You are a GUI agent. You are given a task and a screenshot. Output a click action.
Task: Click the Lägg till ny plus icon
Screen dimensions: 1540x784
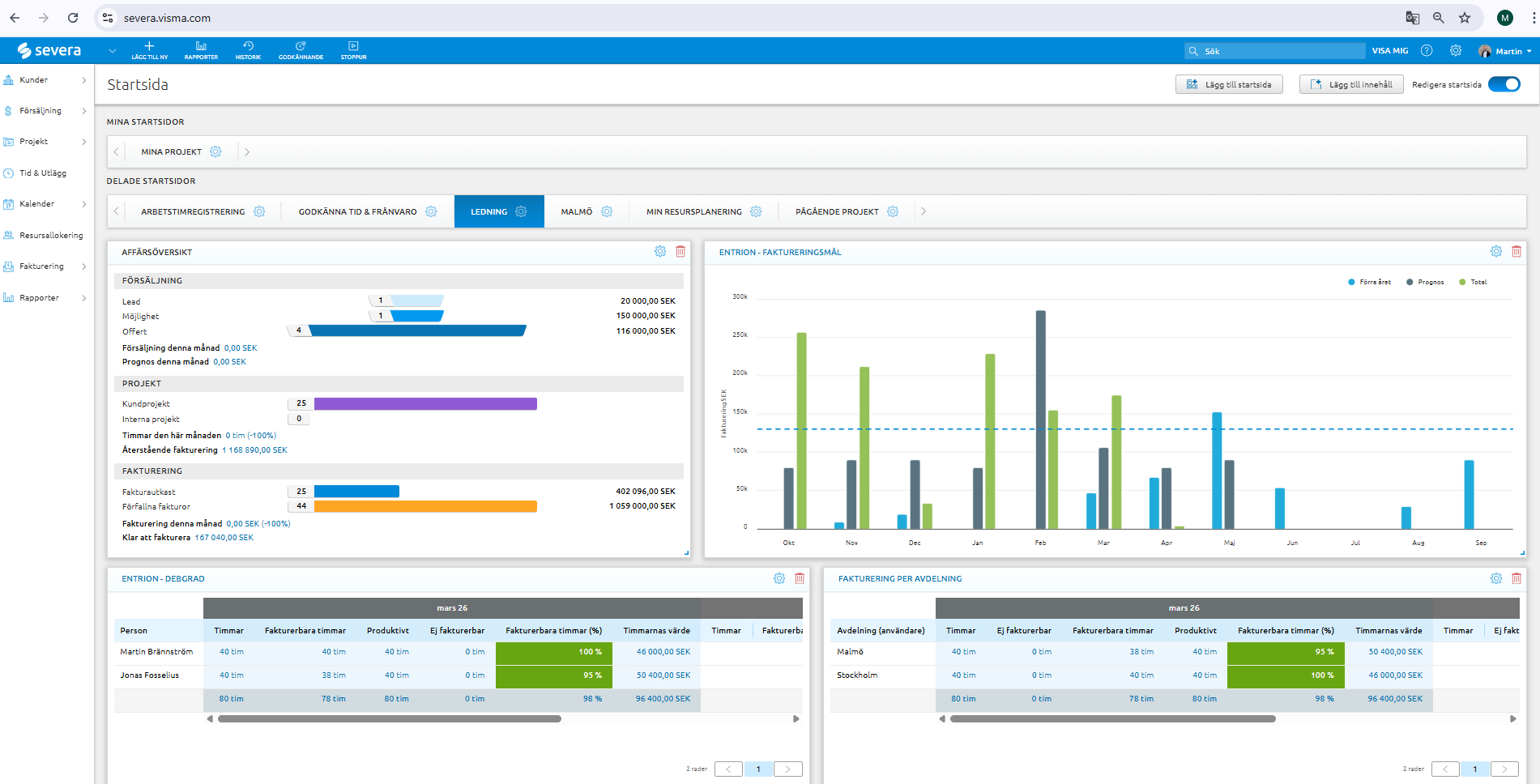click(x=149, y=46)
